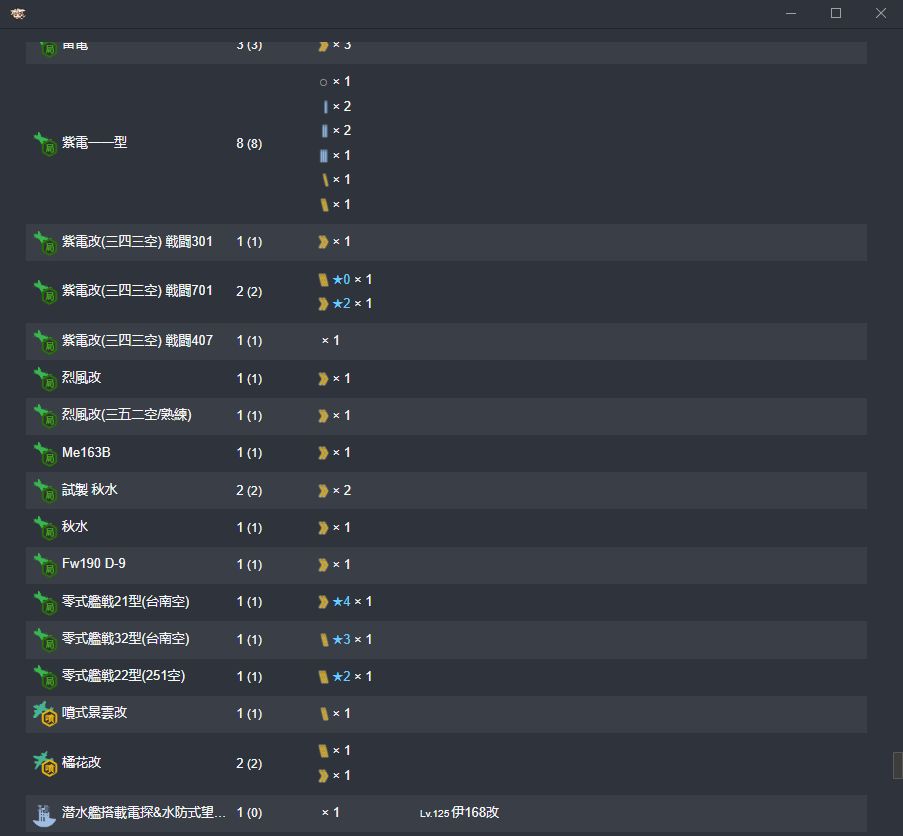Click the empty circle proficiency icon for 紫電一一型
Image resolution: width=903 pixels, height=836 pixels.
pos(323,82)
